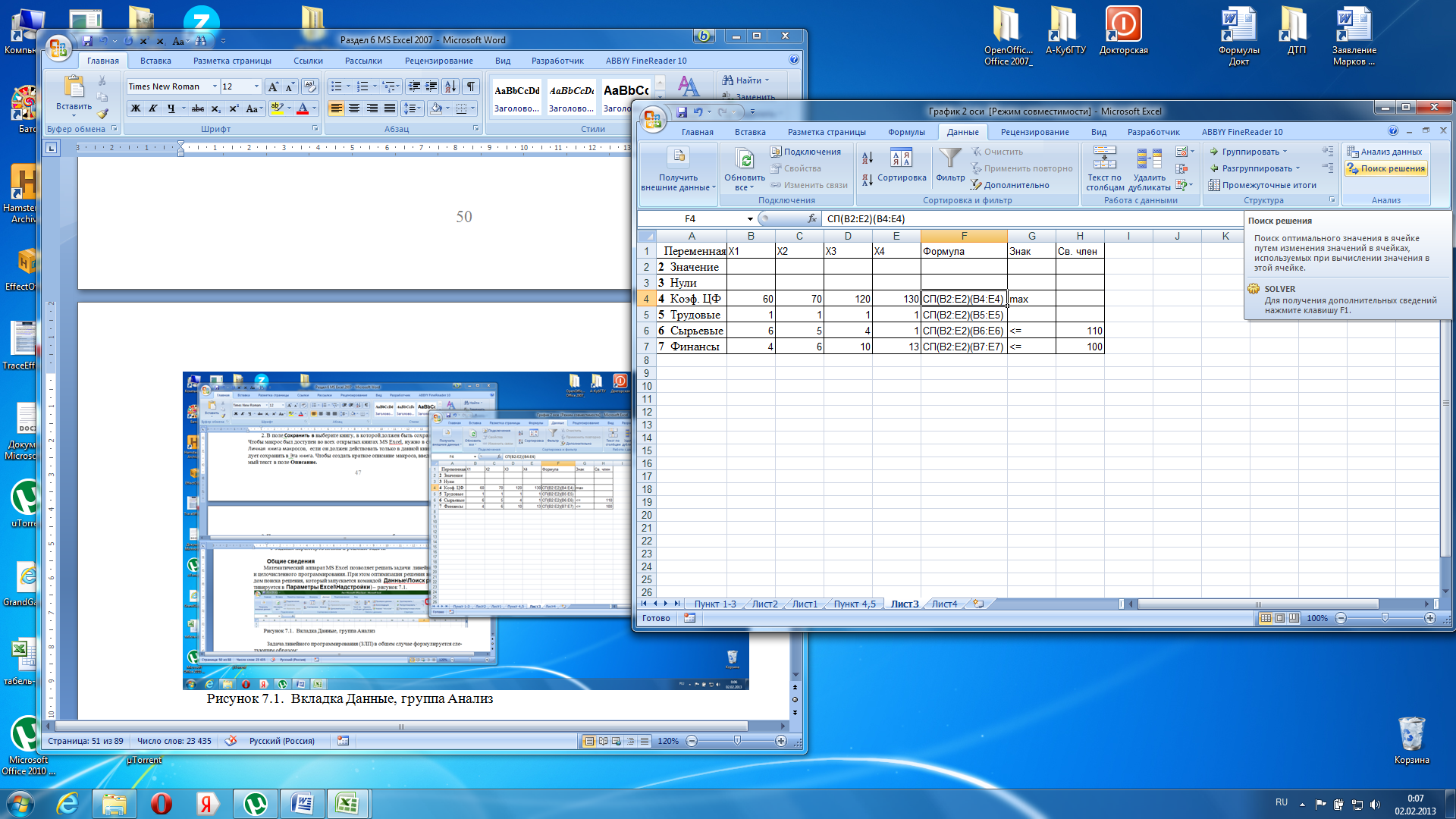The height and width of the screenshot is (819, 1456).
Task: Open the underline style dropdown arrow in Word
Action: 182,108
